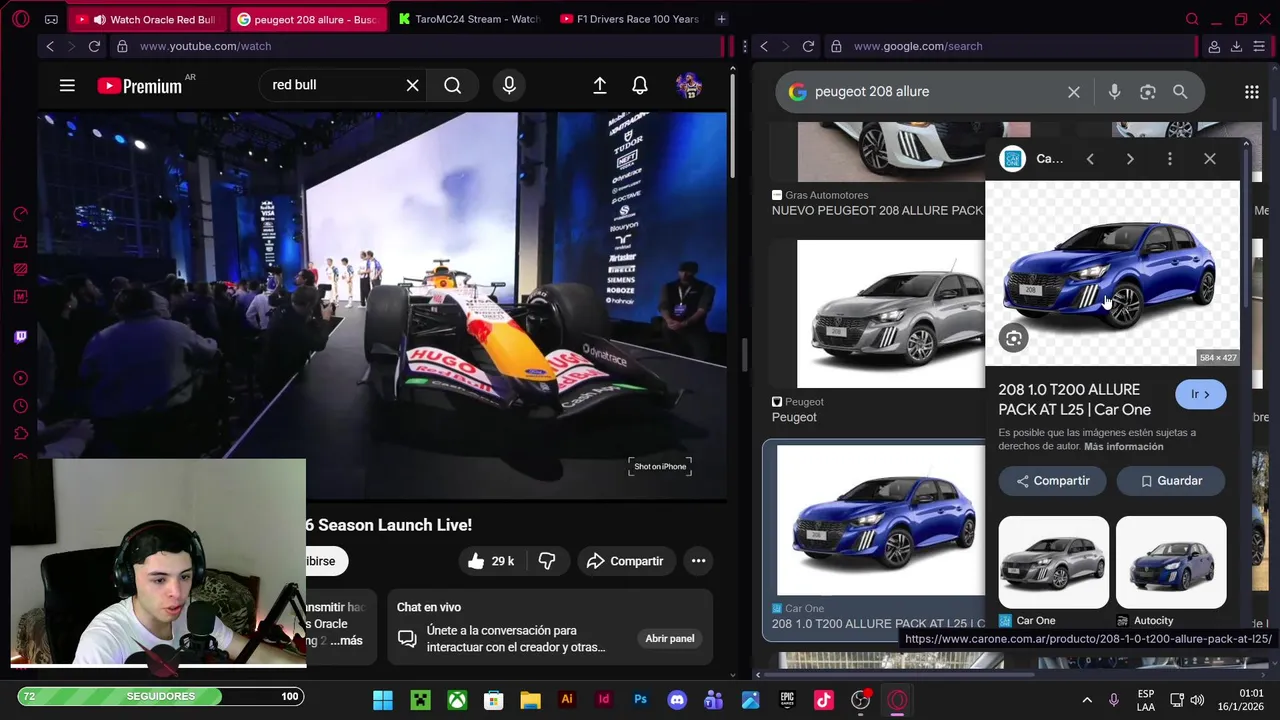Run the YouTube search
This screenshot has width=1280, height=720.
(x=452, y=86)
